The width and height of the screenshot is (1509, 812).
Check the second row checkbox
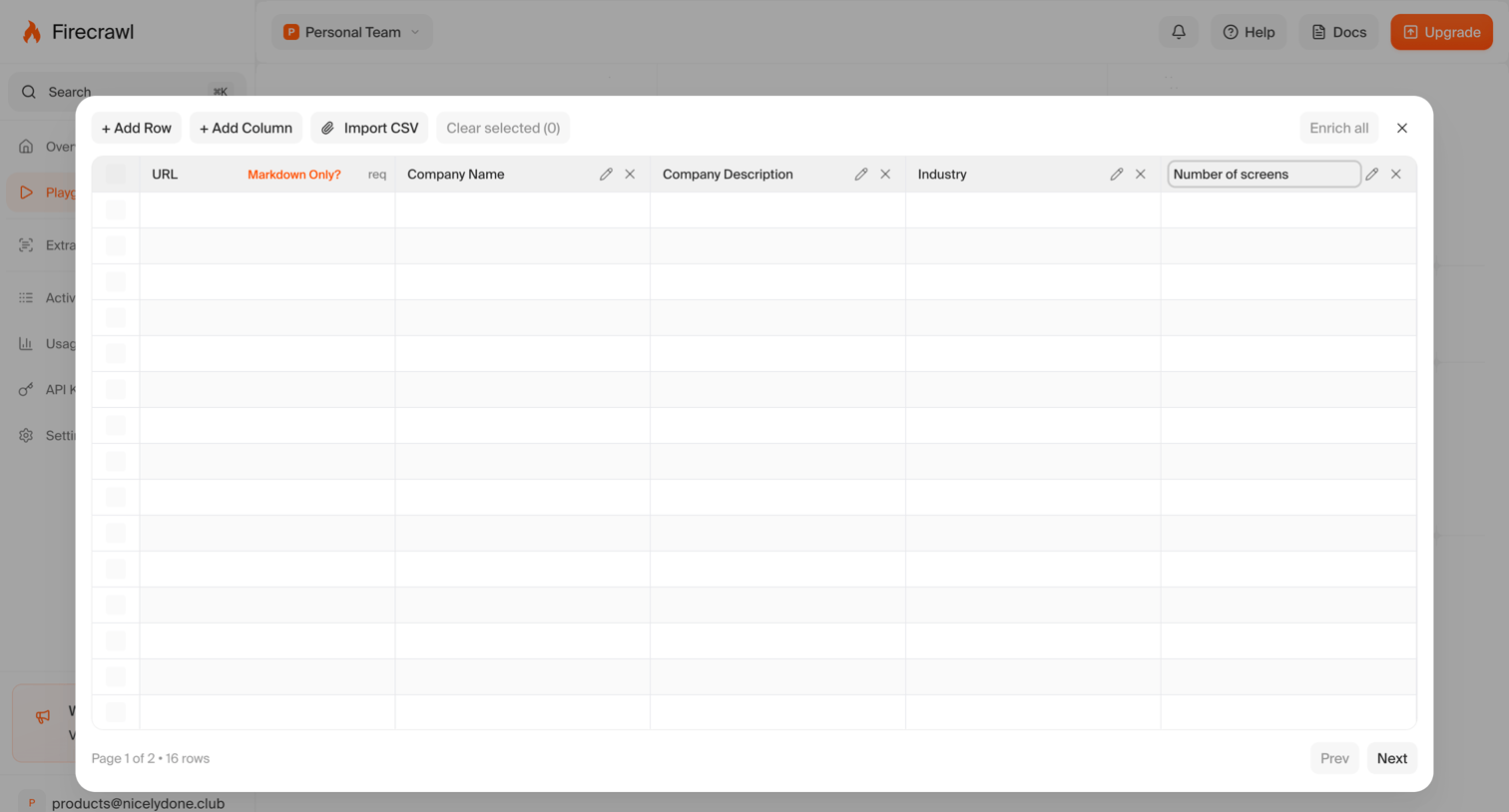pyautogui.click(x=116, y=245)
